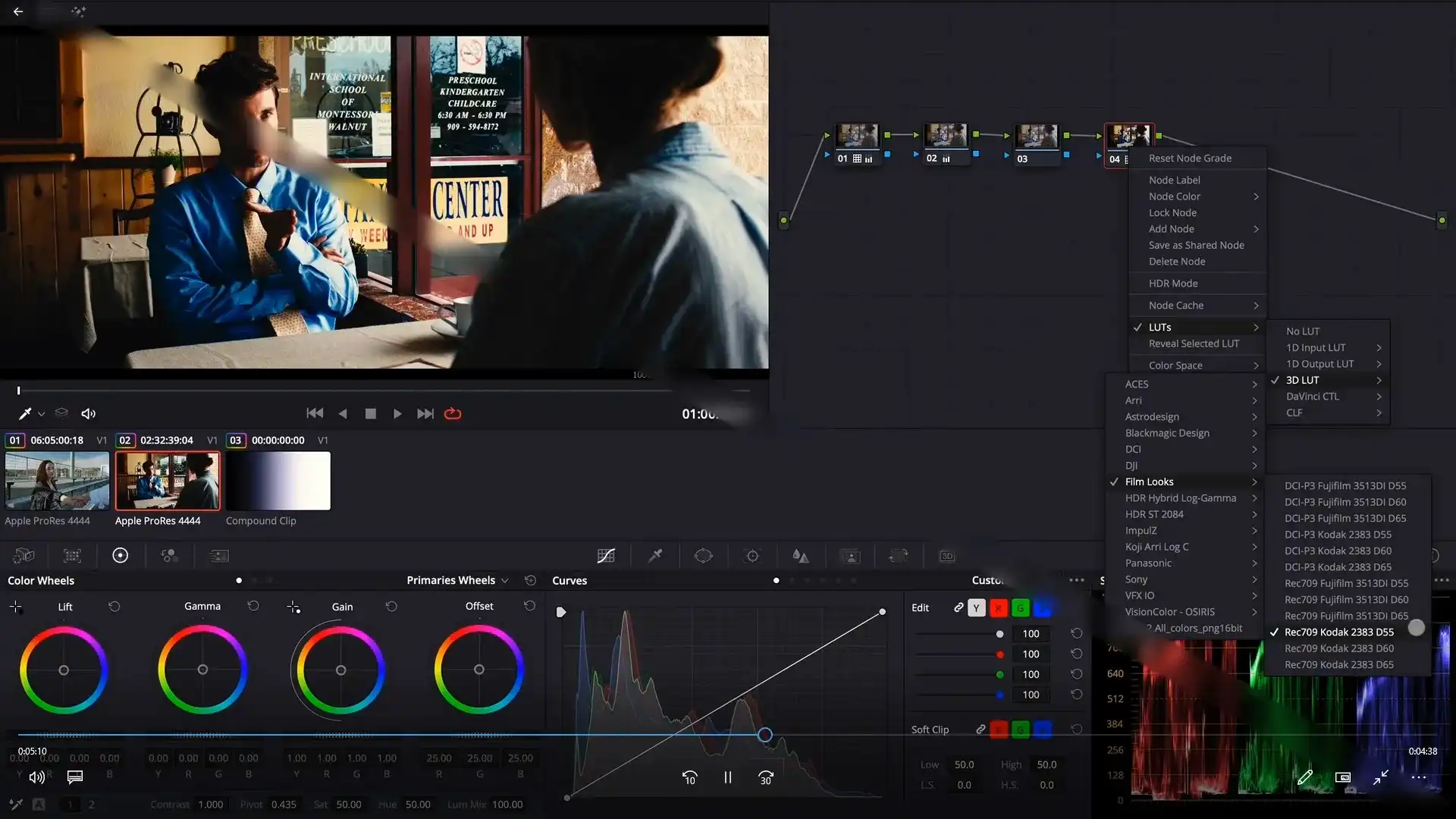Click the qualifier eyedropper icon
Image resolution: width=1456 pixels, height=819 pixels.
click(655, 556)
